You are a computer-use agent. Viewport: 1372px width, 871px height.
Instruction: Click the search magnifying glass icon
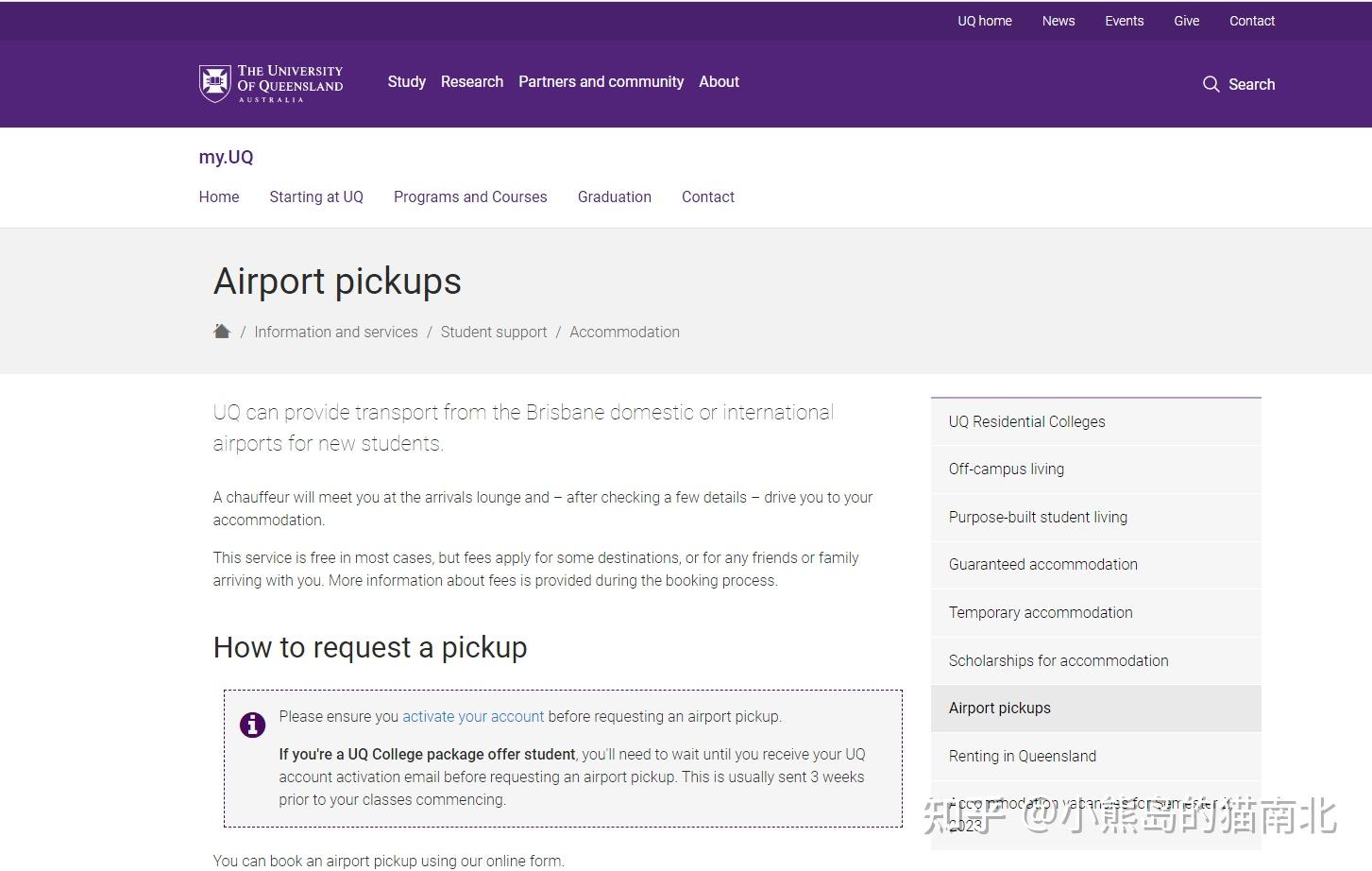coord(1211,84)
